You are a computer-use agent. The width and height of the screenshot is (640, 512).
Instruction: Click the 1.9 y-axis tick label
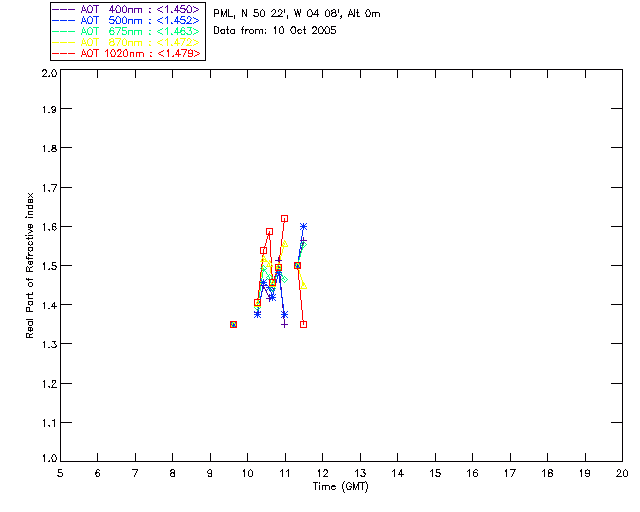click(49, 109)
